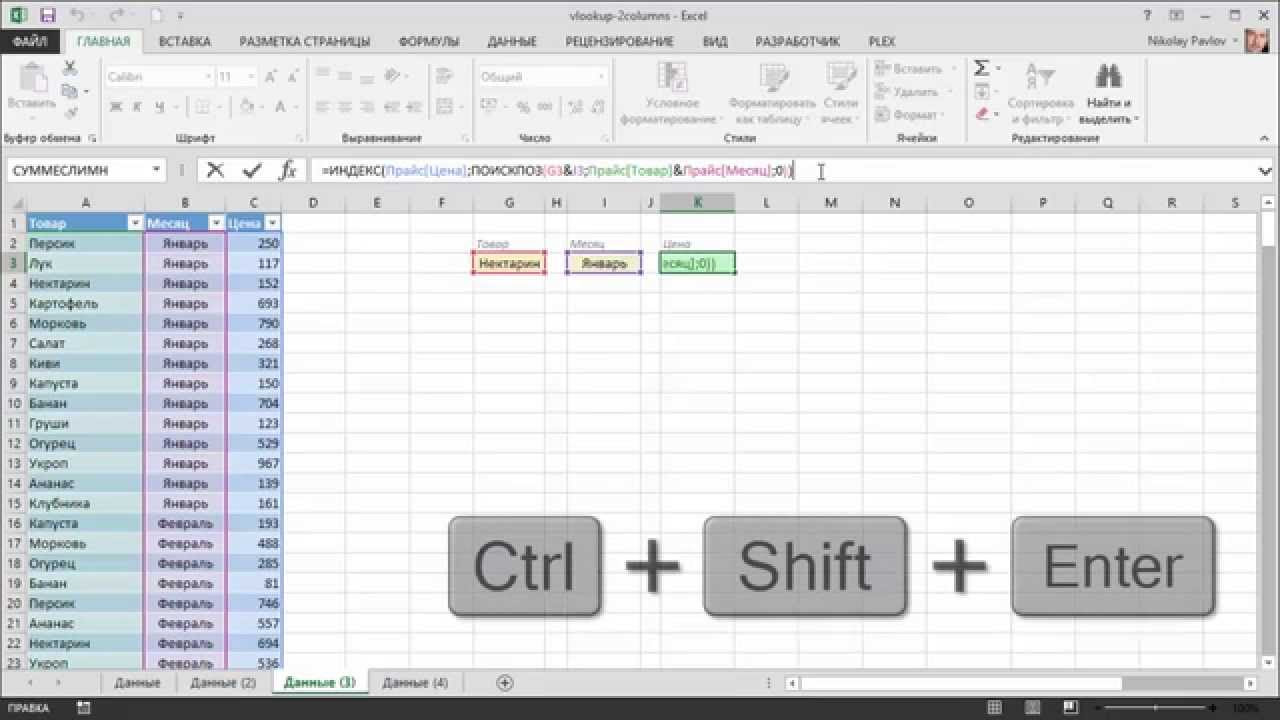This screenshot has width=1280, height=720.
Task: Click scroll sheet tabs left arrow
Action: click(x=29, y=683)
